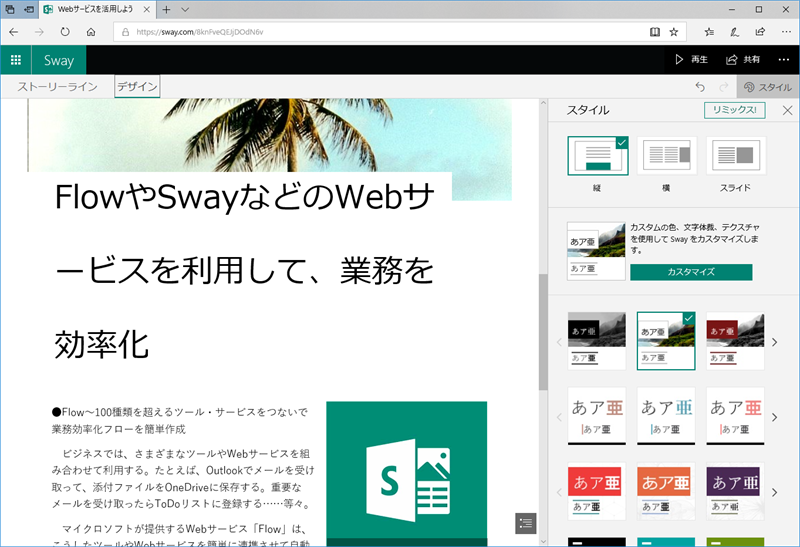
Task: Show next styles in landscape row
Action: [x=774, y=342]
